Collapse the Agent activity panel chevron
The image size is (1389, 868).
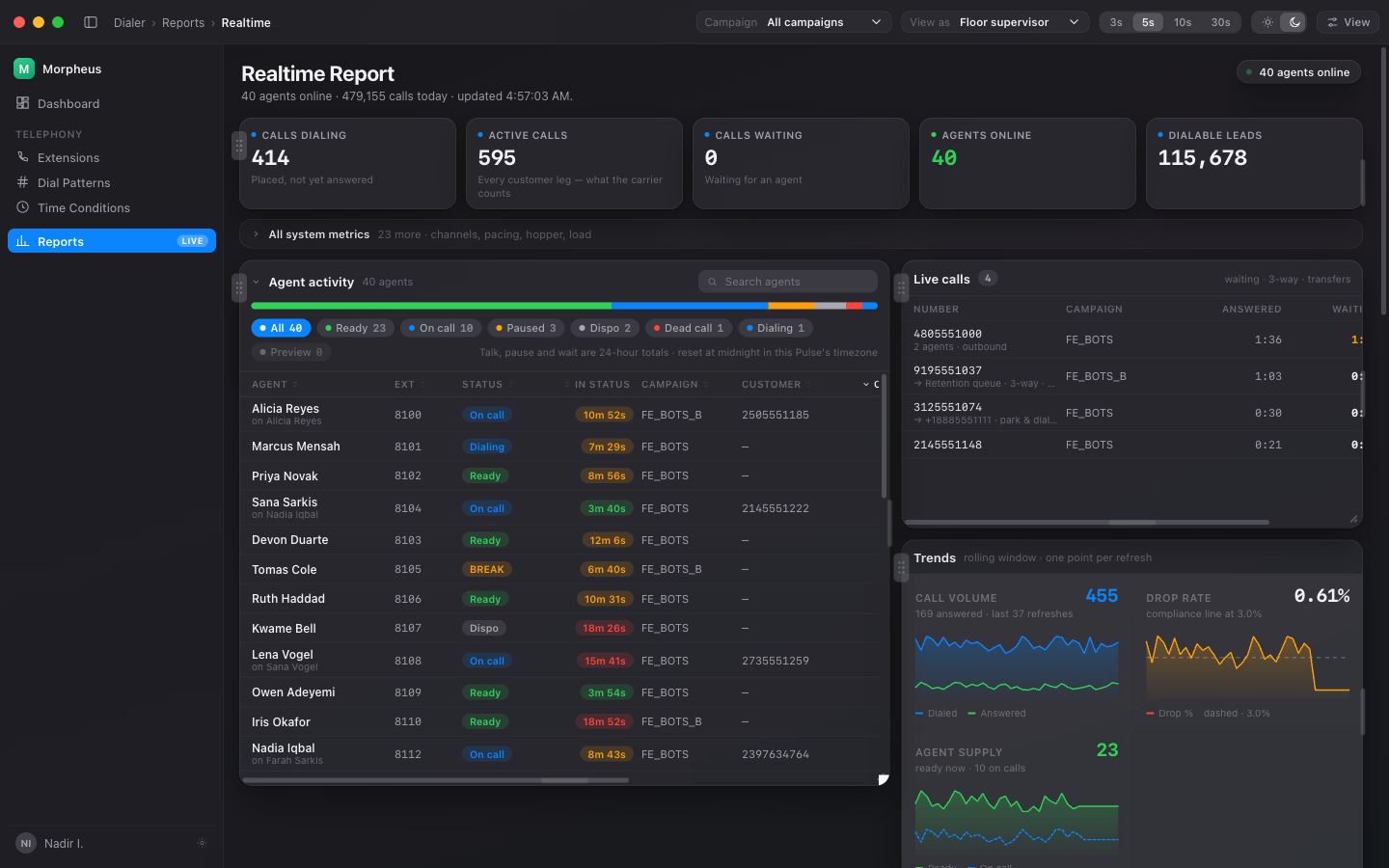[x=256, y=283]
